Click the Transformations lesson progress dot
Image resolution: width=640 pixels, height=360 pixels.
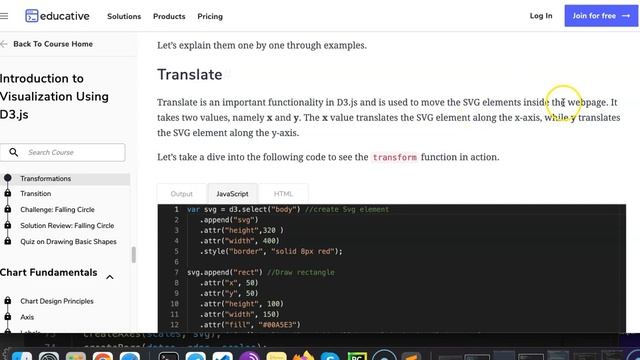point(7,178)
